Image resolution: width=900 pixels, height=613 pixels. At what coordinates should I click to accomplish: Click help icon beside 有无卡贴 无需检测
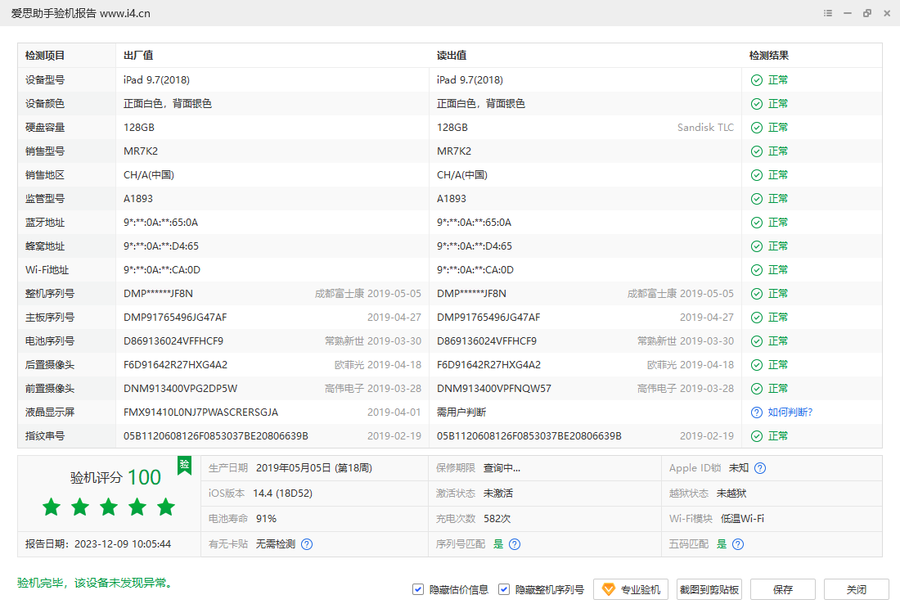[307, 544]
